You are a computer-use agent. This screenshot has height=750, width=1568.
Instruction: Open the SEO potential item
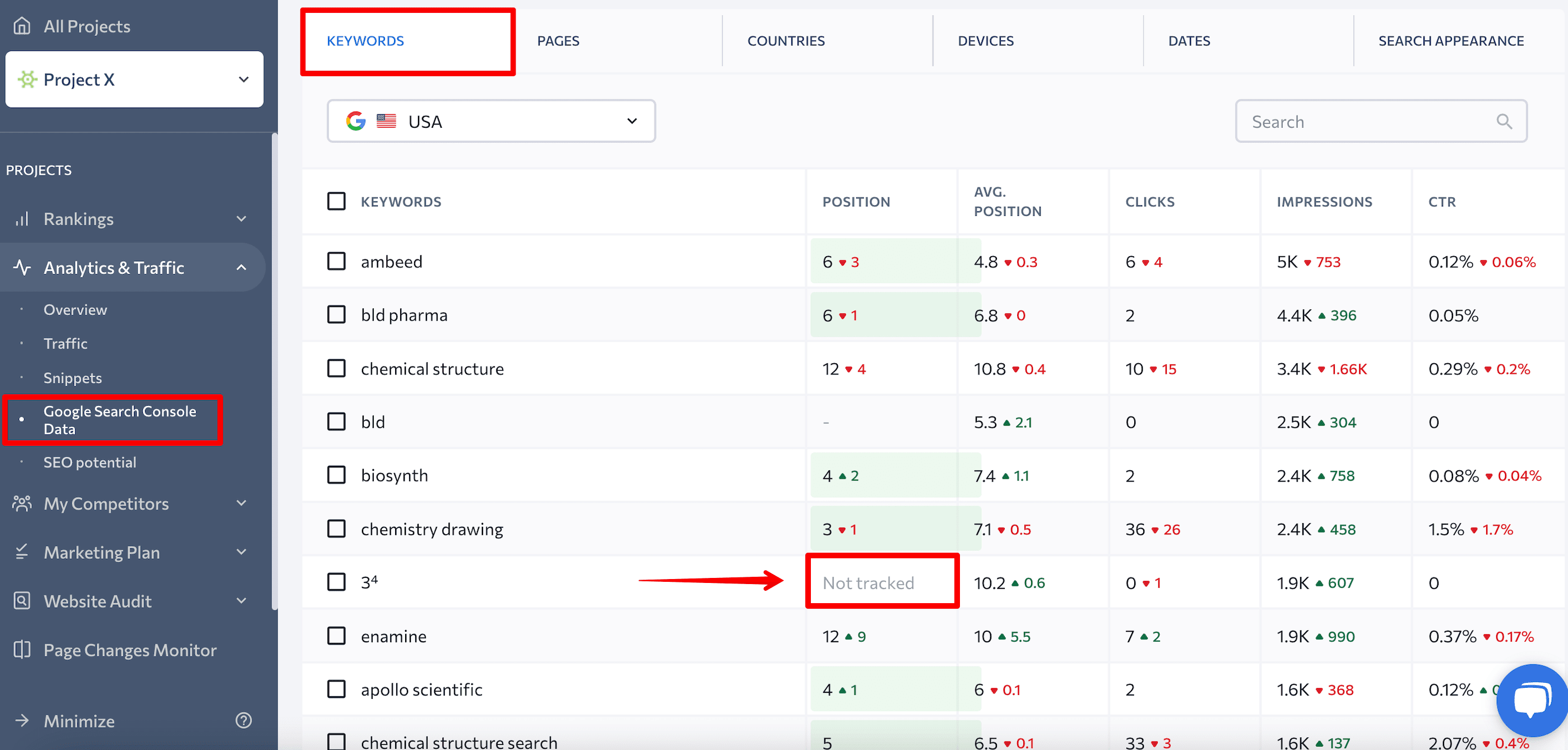90,462
